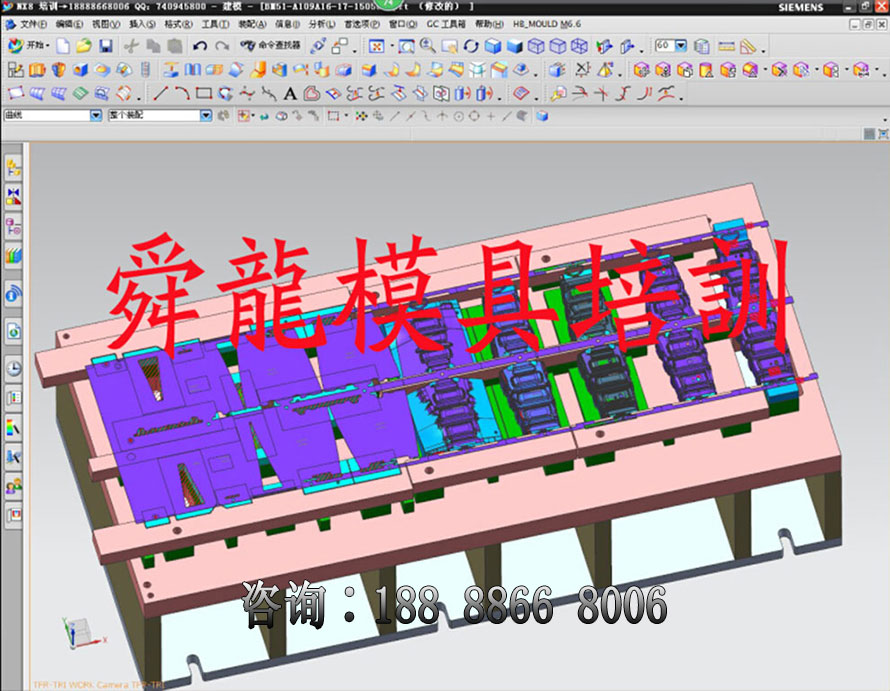Activate the Zoom magnifier tool

(427, 46)
